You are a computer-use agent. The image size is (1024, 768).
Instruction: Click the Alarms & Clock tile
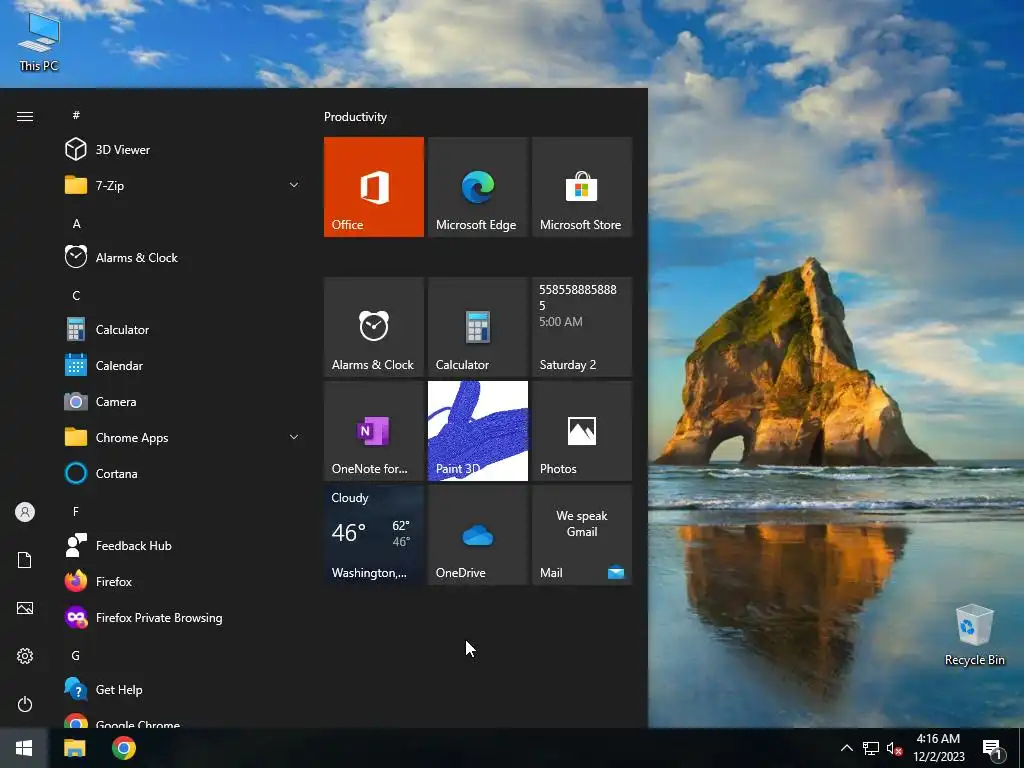[374, 327]
